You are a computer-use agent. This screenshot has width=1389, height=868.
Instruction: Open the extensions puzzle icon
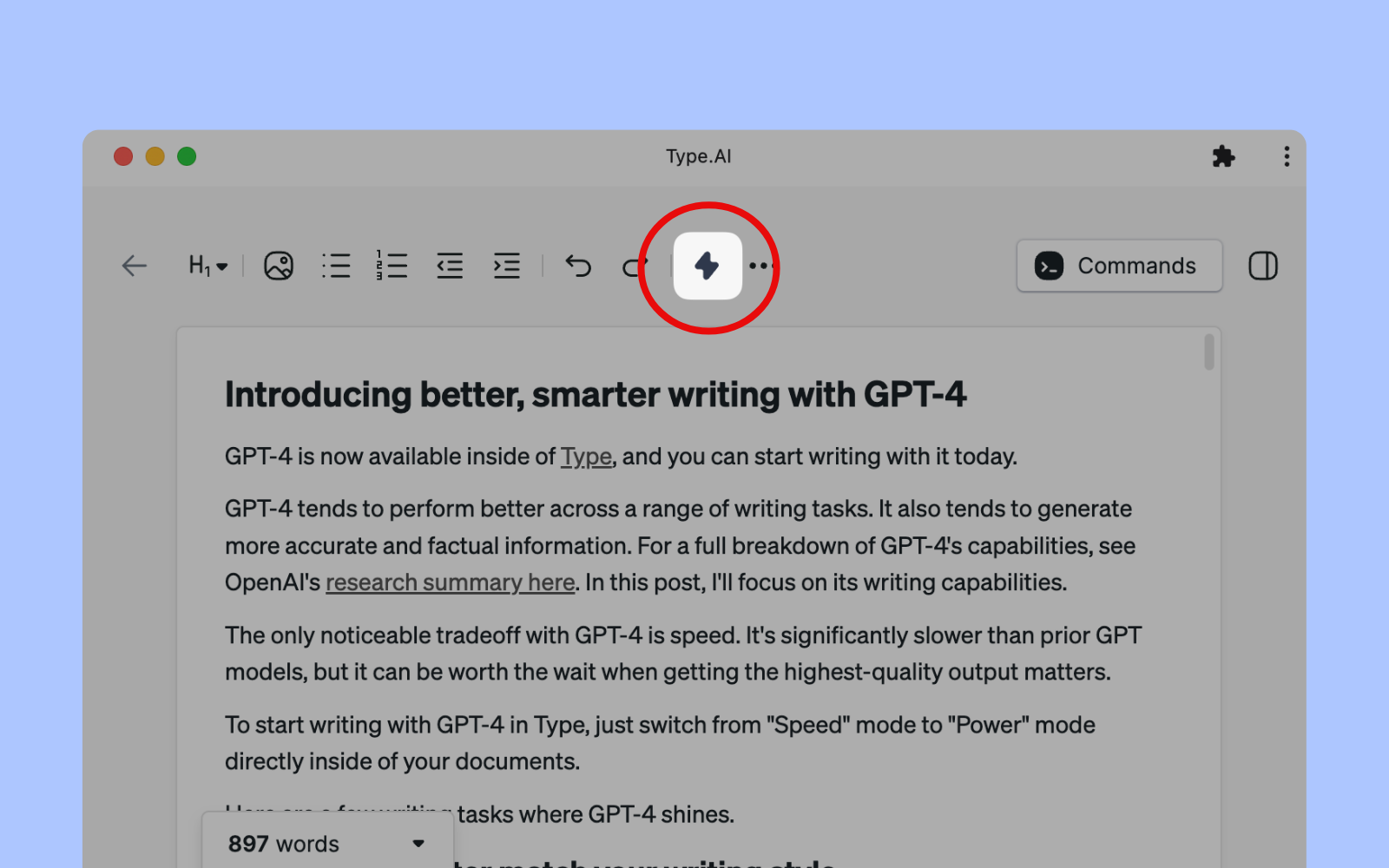1223,156
